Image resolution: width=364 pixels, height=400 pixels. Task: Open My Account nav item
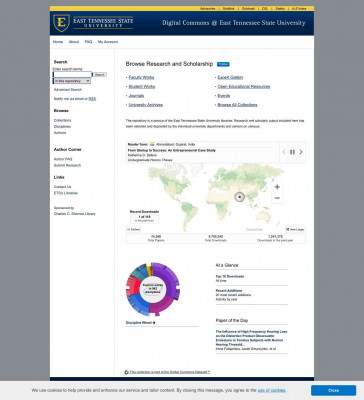pyautogui.click(x=108, y=42)
